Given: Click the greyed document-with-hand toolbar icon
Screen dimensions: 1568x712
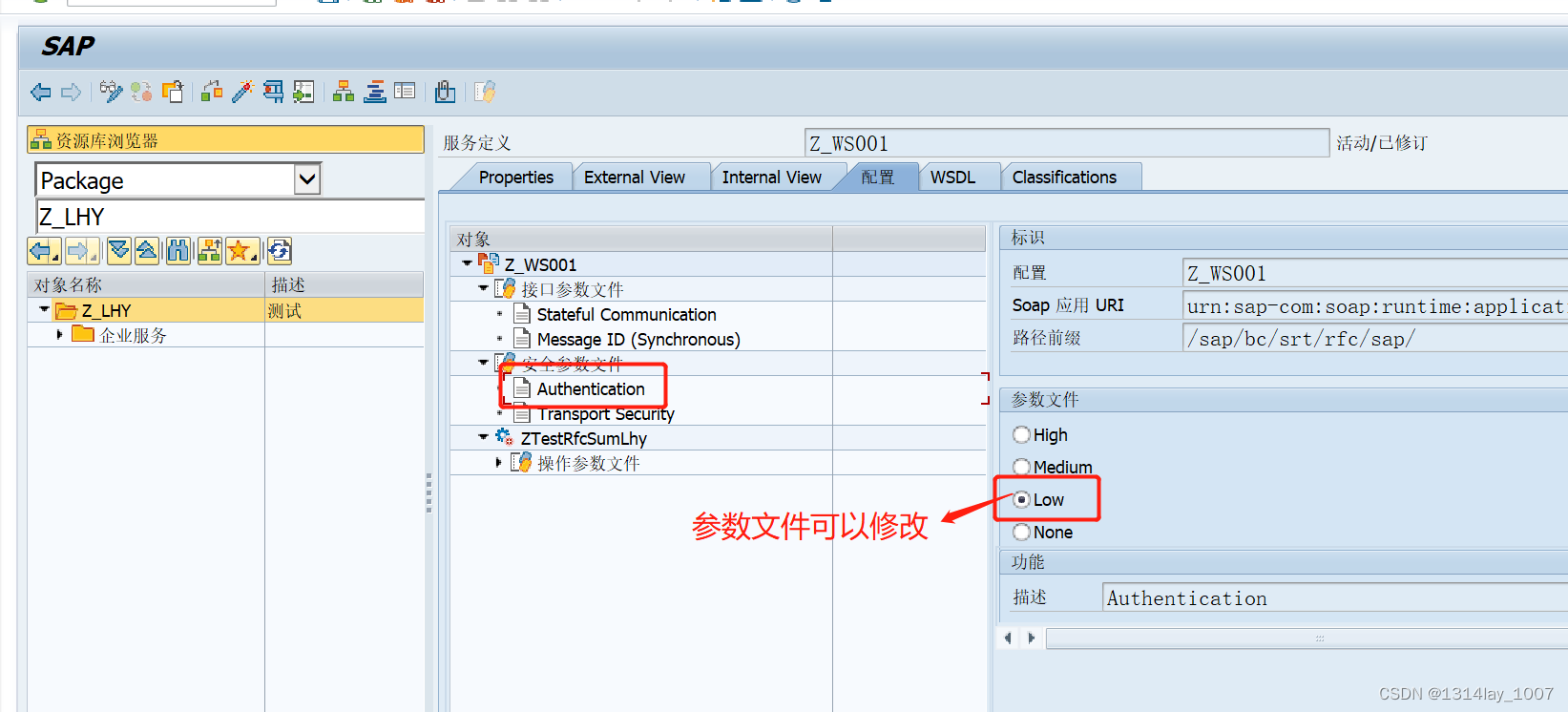Looking at the screenshot, I should (x=485, y=92).
